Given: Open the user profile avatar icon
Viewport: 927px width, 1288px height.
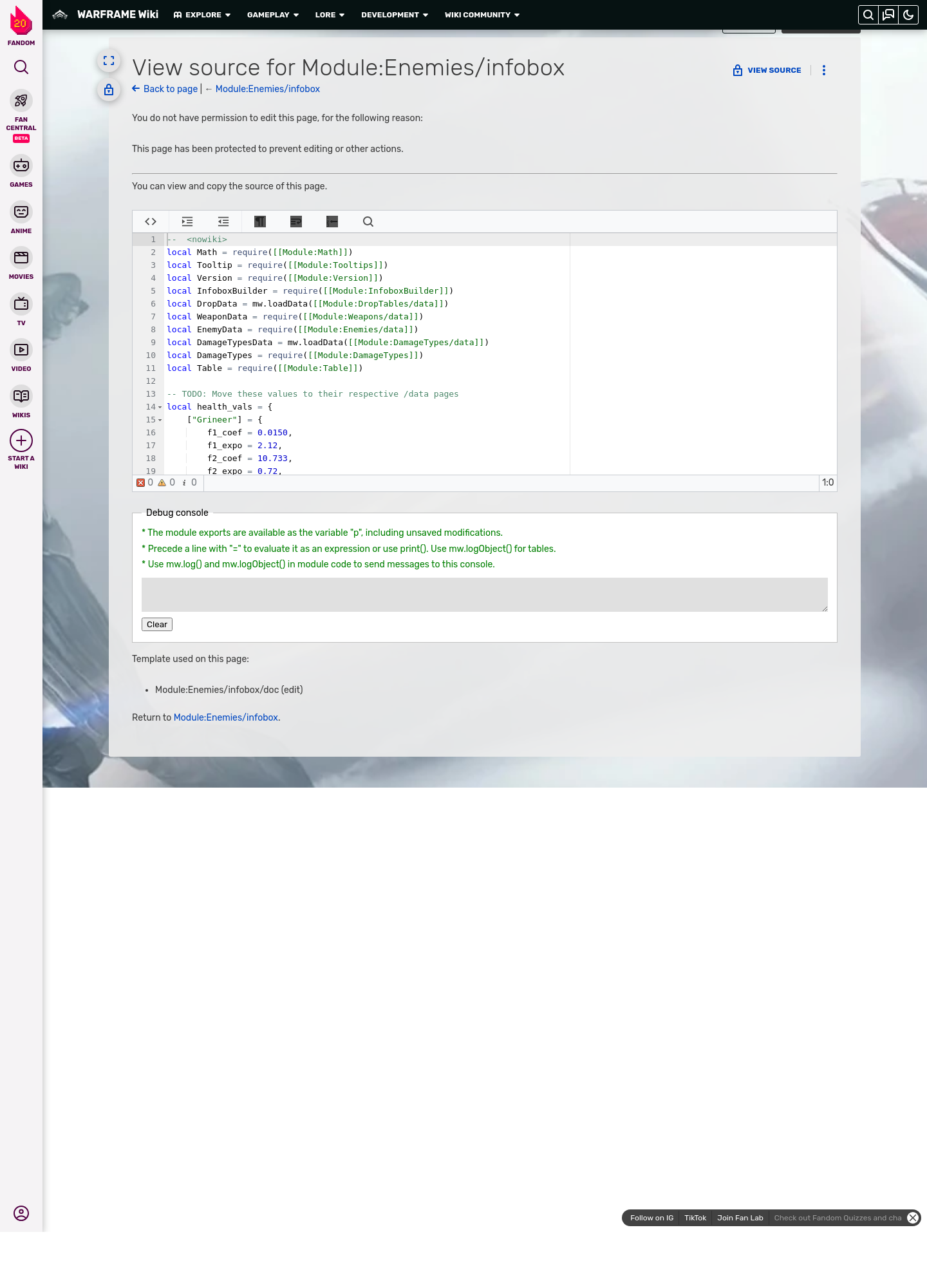Looking at the screenshot, I should [x=21, y=1213].
